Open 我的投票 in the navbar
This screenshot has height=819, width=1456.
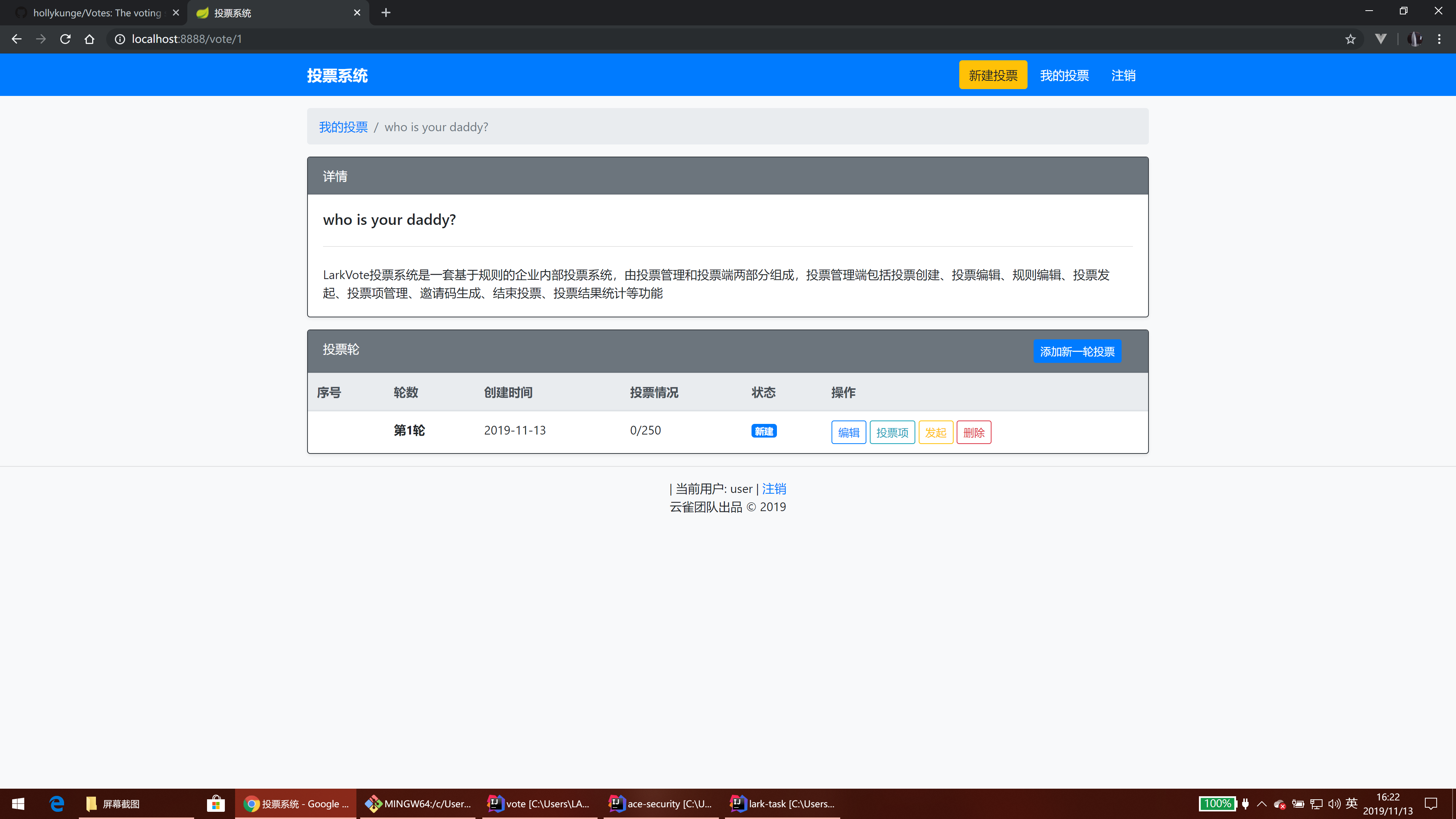(x=1064, y=75)
